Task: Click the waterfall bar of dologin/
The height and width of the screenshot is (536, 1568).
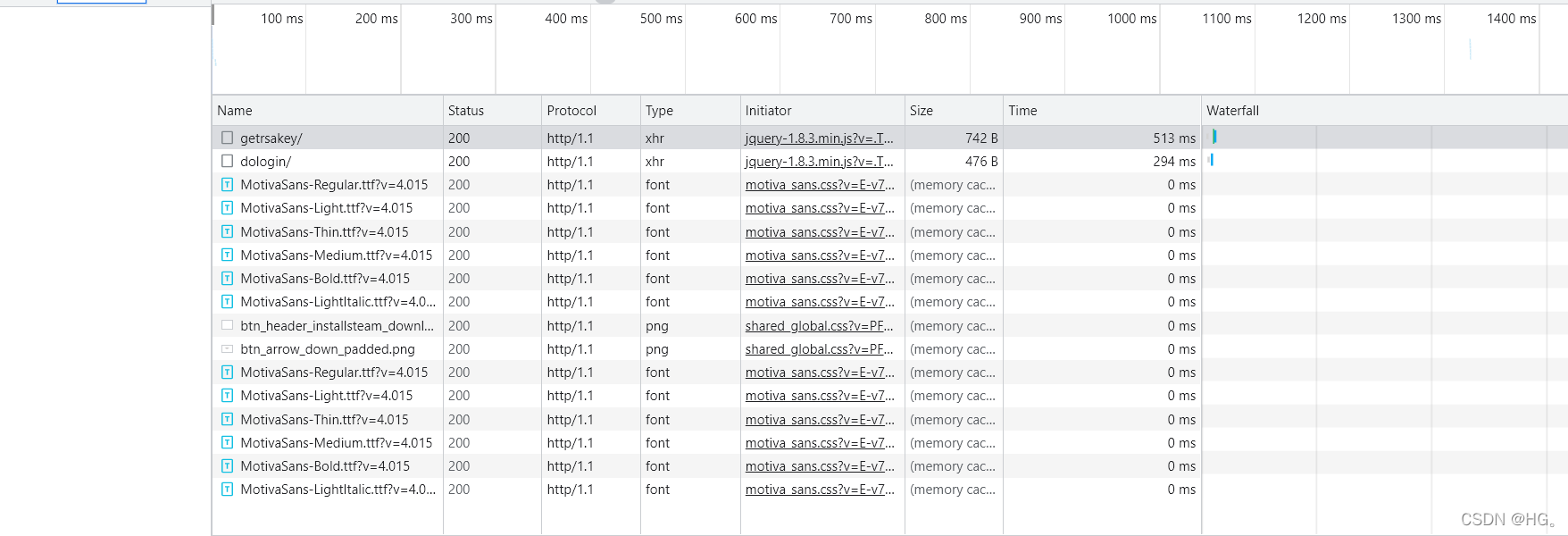Action: point(1212,160)
